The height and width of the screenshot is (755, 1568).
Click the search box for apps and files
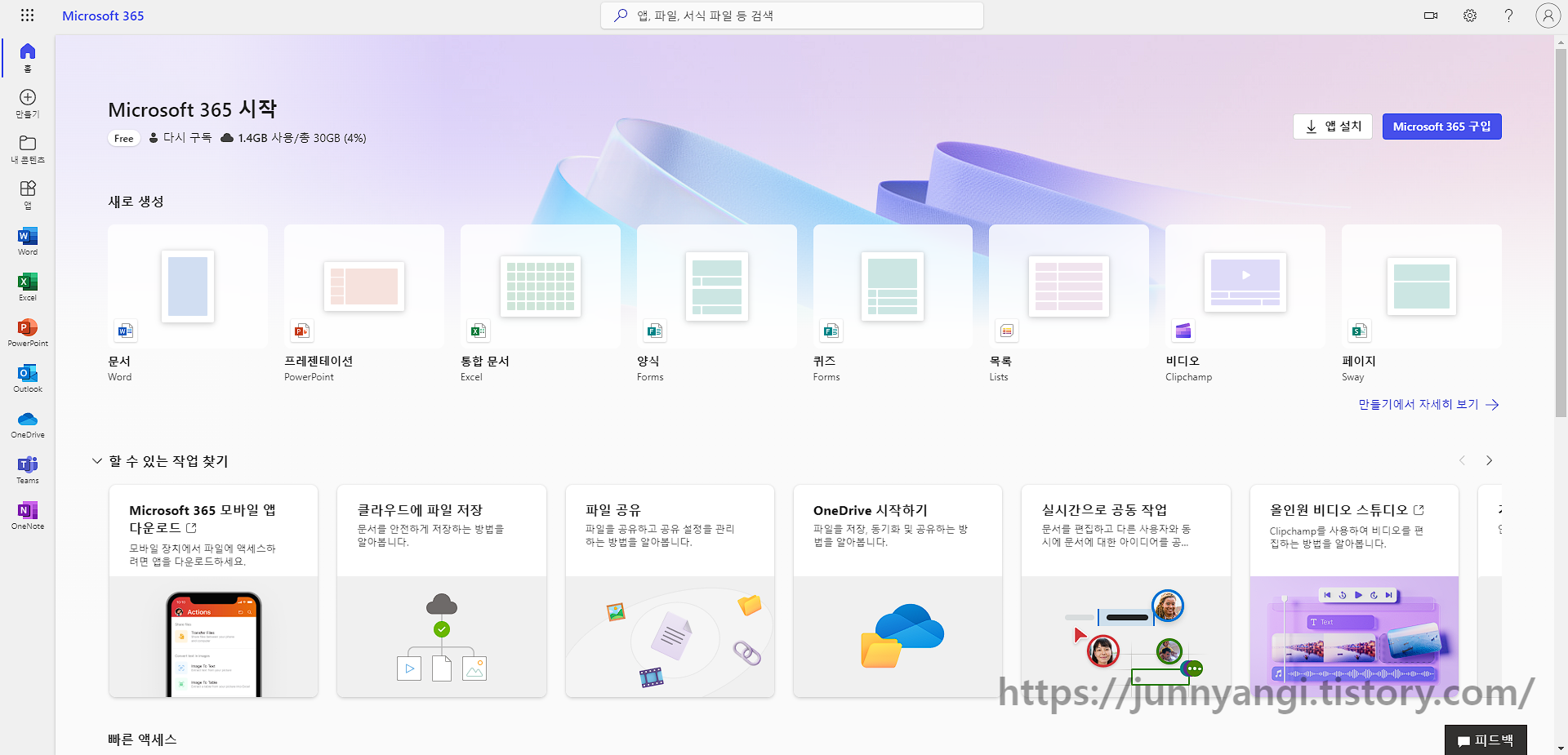[792, 16]
